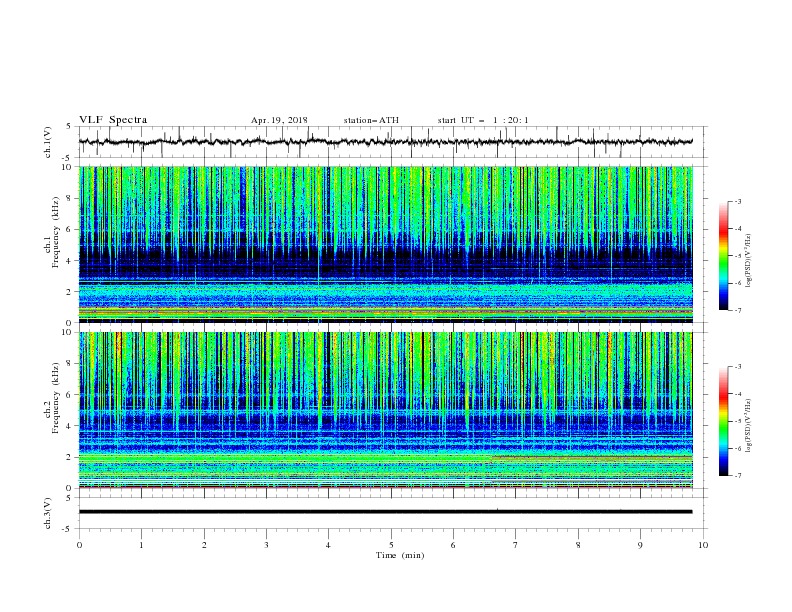This screenshot has height=612, width=792.
Task: Click the 'Time (min)' axis label
Action: pyautogui.click(x=400, y=555)
